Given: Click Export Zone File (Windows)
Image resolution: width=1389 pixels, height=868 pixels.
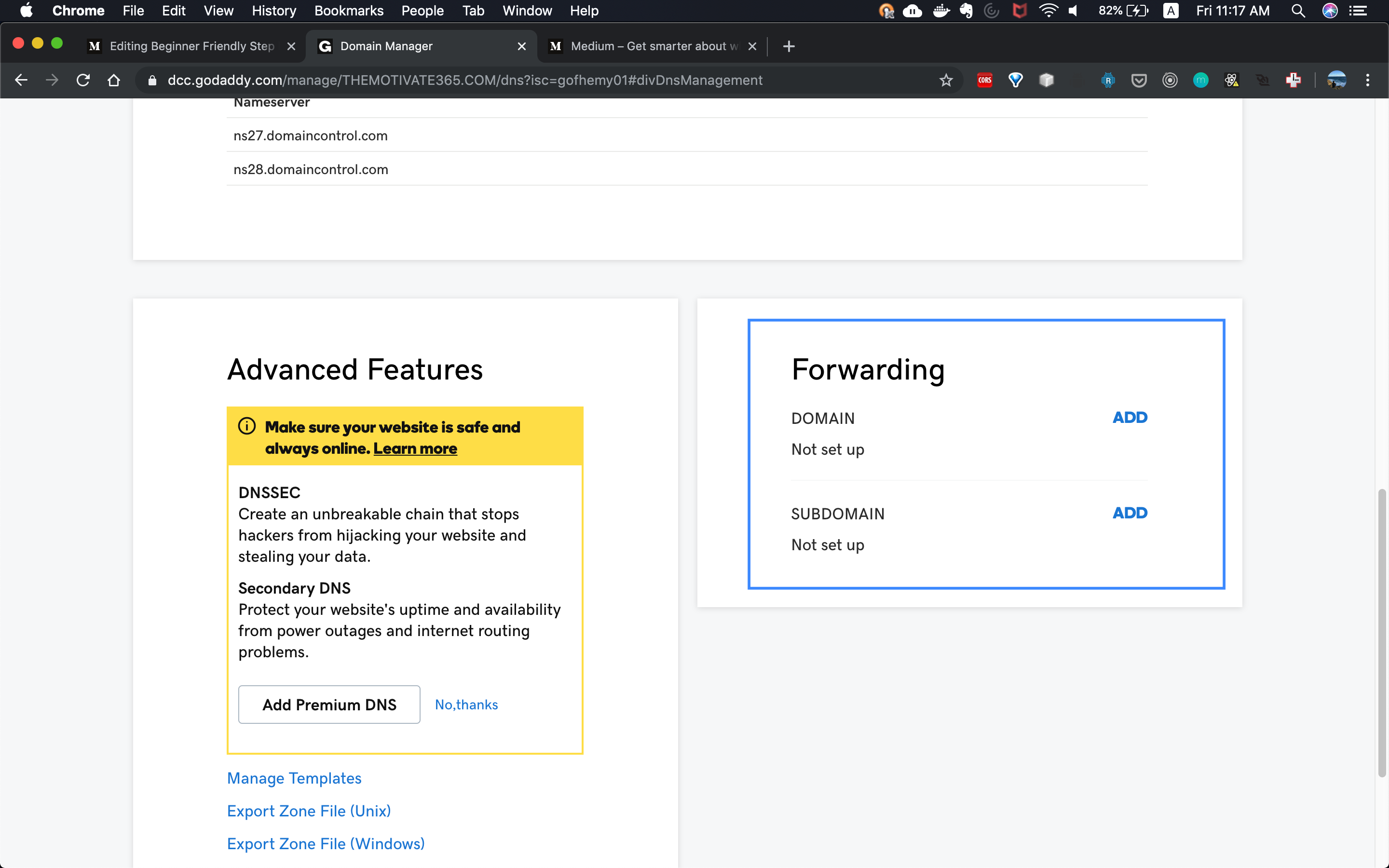Looking at the screenshot, I should (x=326, y=844).
